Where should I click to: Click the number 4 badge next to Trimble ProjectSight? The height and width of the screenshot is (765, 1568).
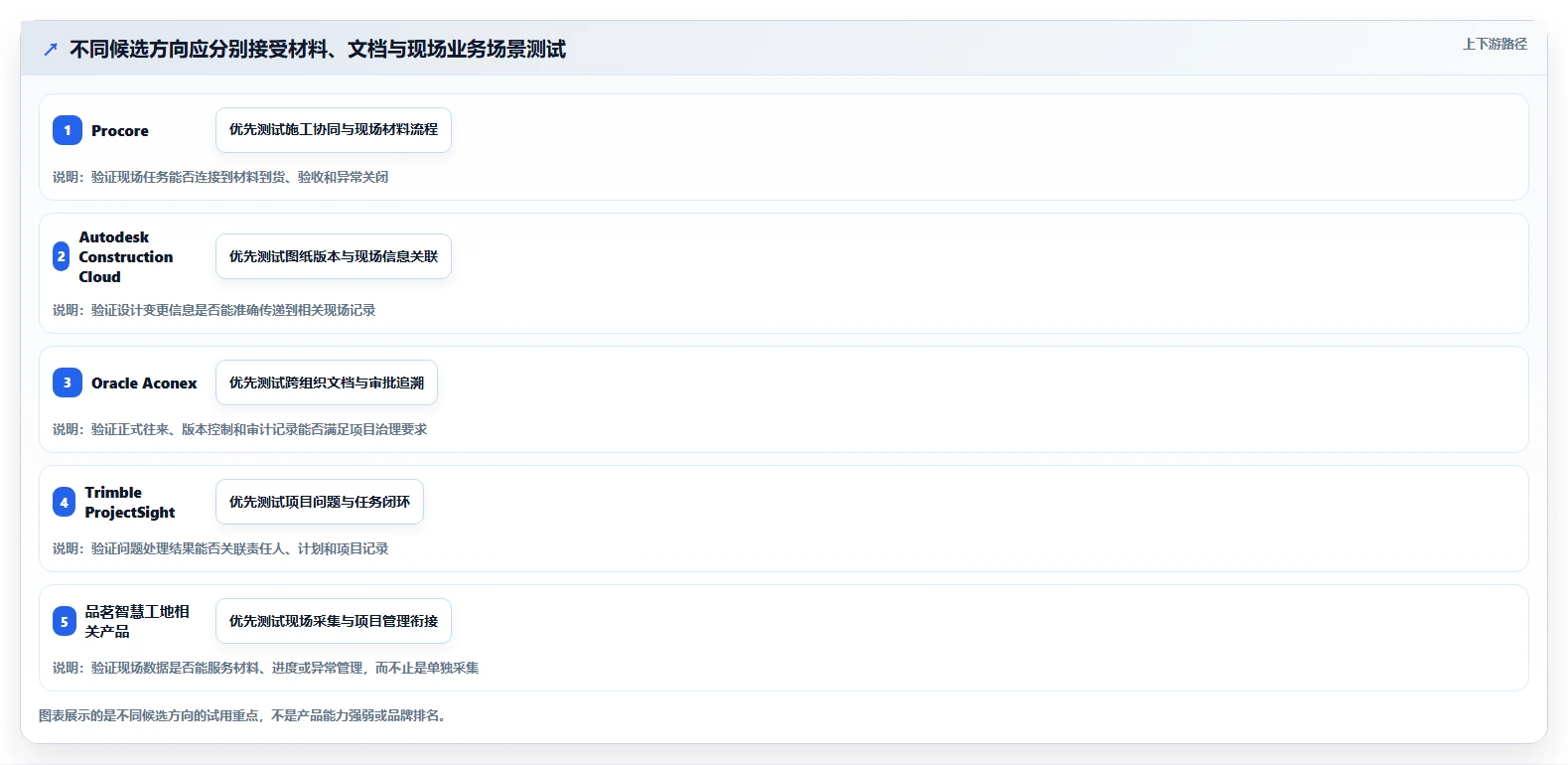tap(65, 502)
